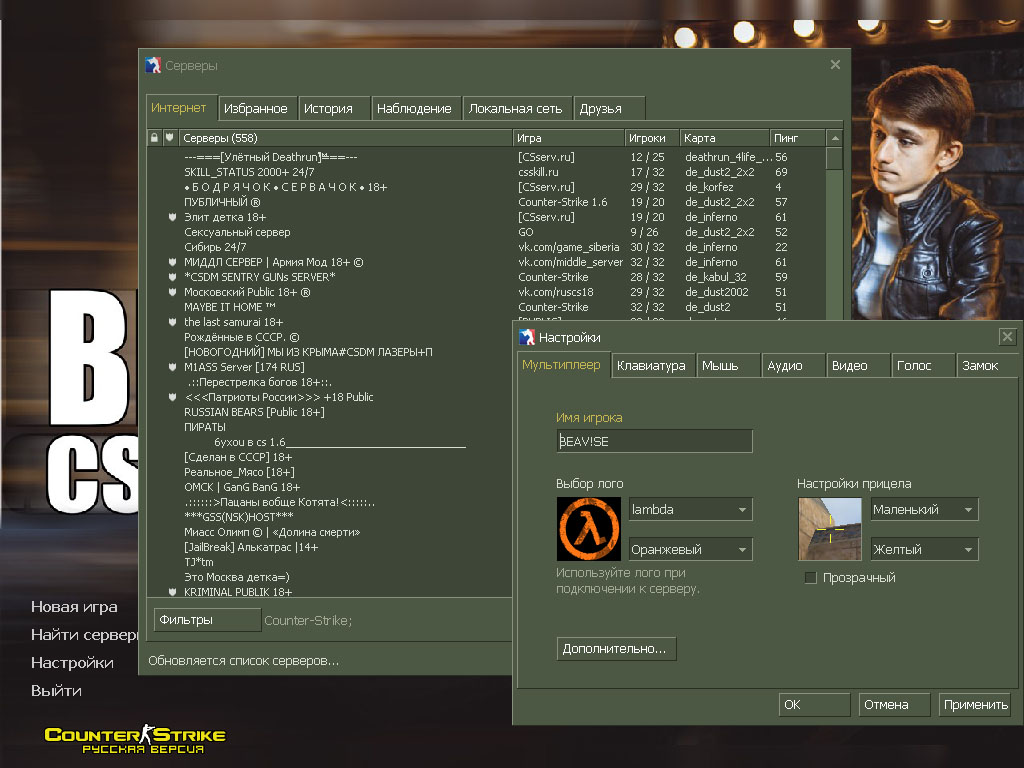Toggle the Прозрачный checkbox
Screen dimensions: 1024x768
tap(810, 578)
